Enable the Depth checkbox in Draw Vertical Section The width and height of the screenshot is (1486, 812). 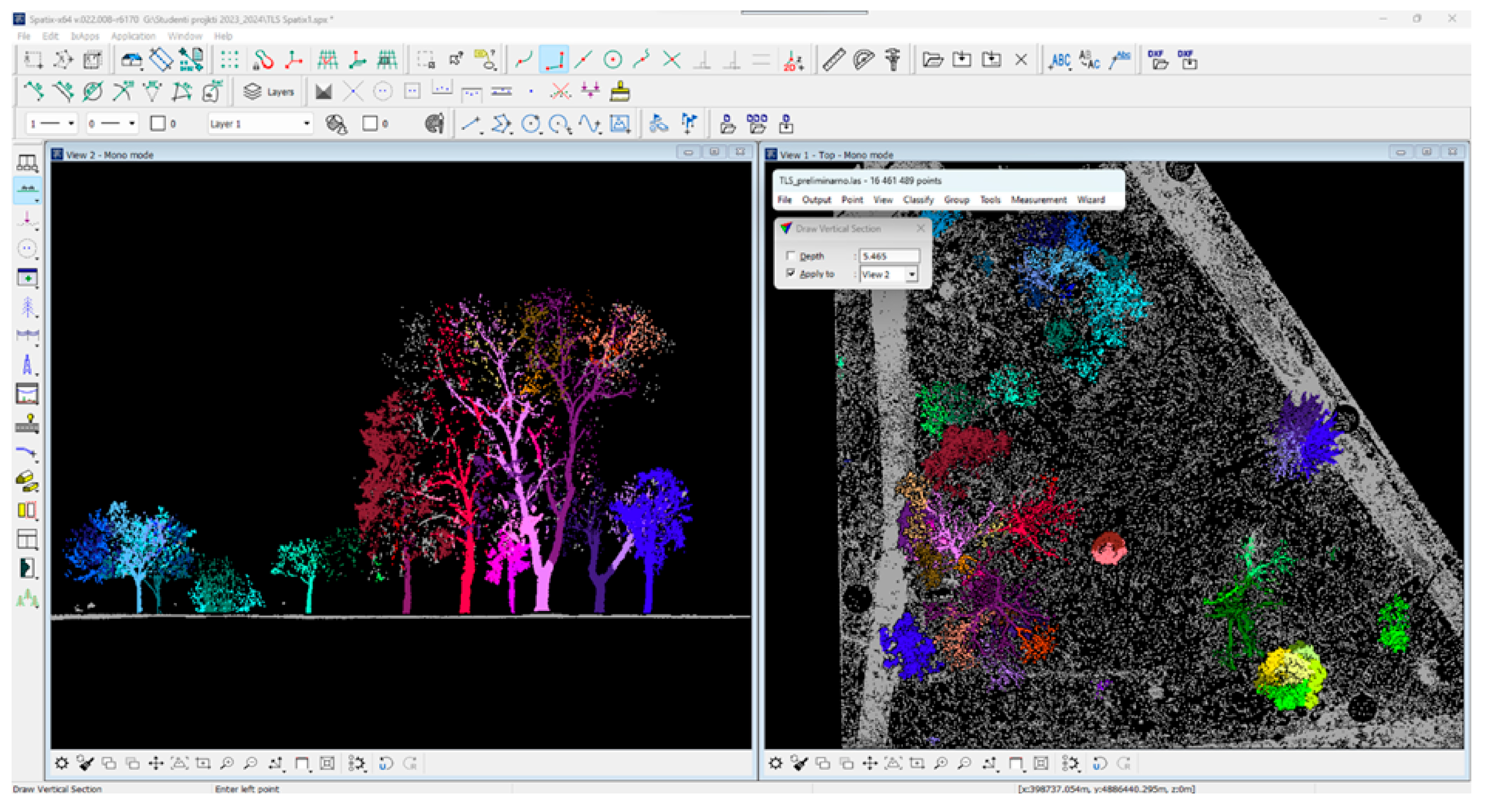(x=791, y=255)
